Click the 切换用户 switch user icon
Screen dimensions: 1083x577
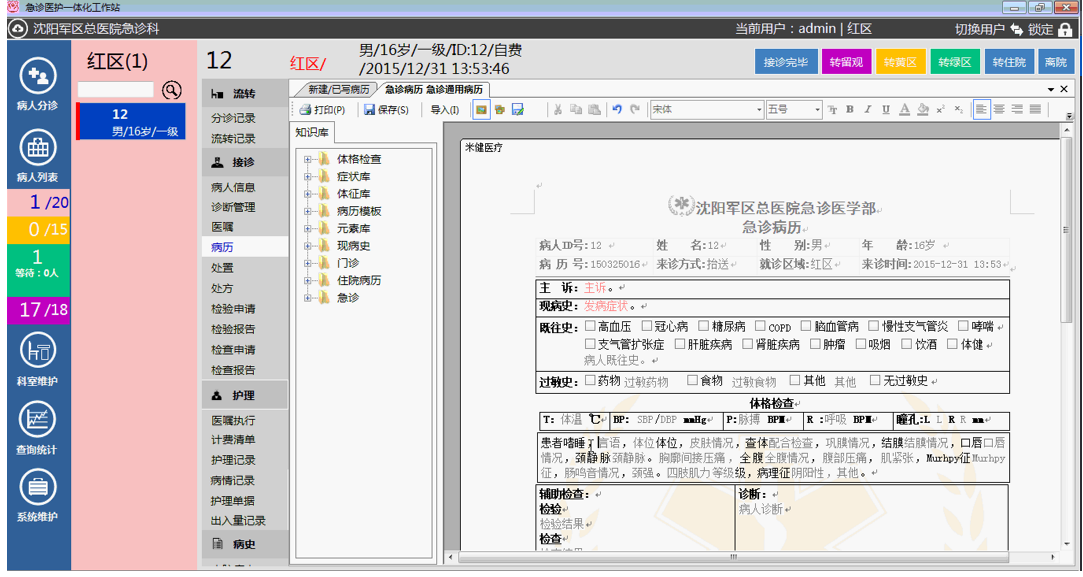coord(1016,29)
